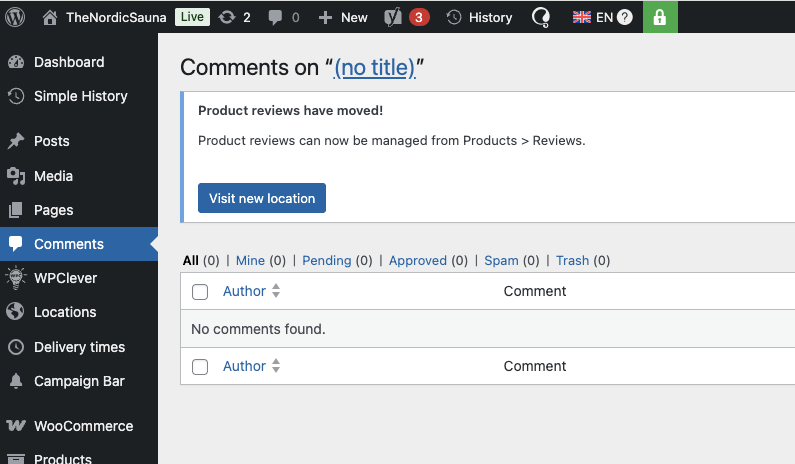Tick the select-all checkbox in footer row
This screenshot has width=795, height=464.
pos(200,367)
